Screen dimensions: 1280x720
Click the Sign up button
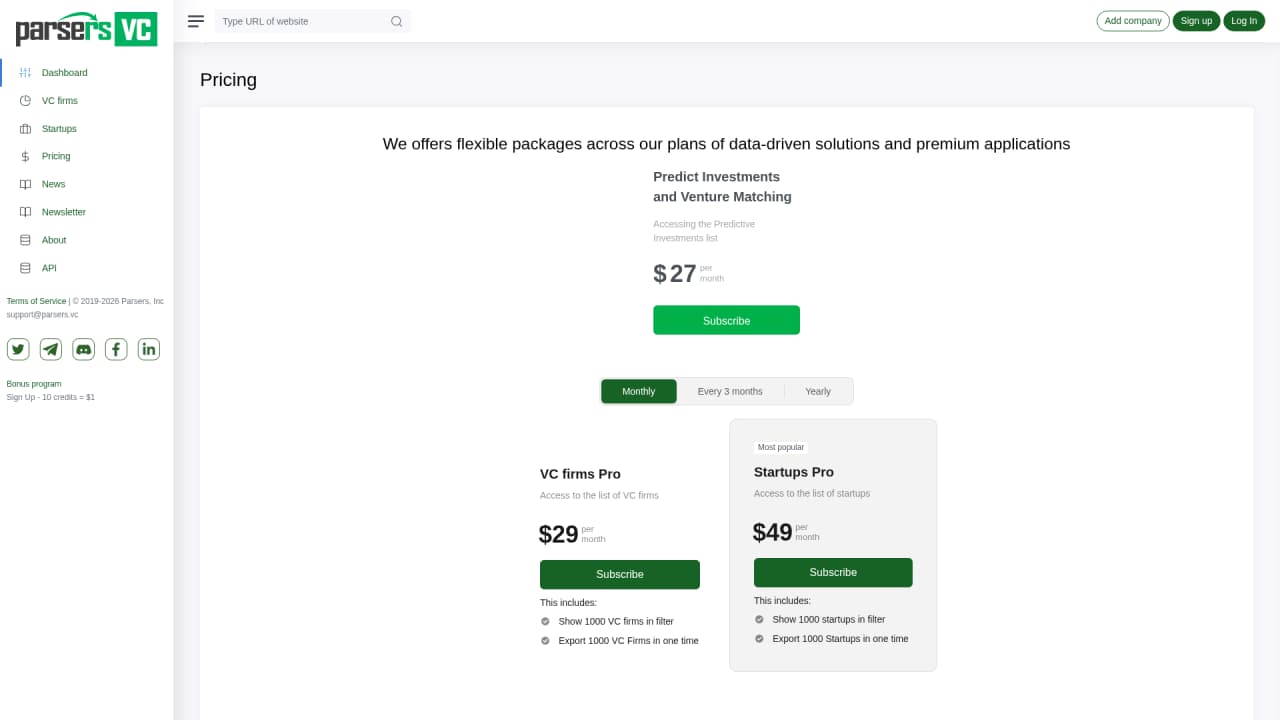click(x=1196, y=21)
